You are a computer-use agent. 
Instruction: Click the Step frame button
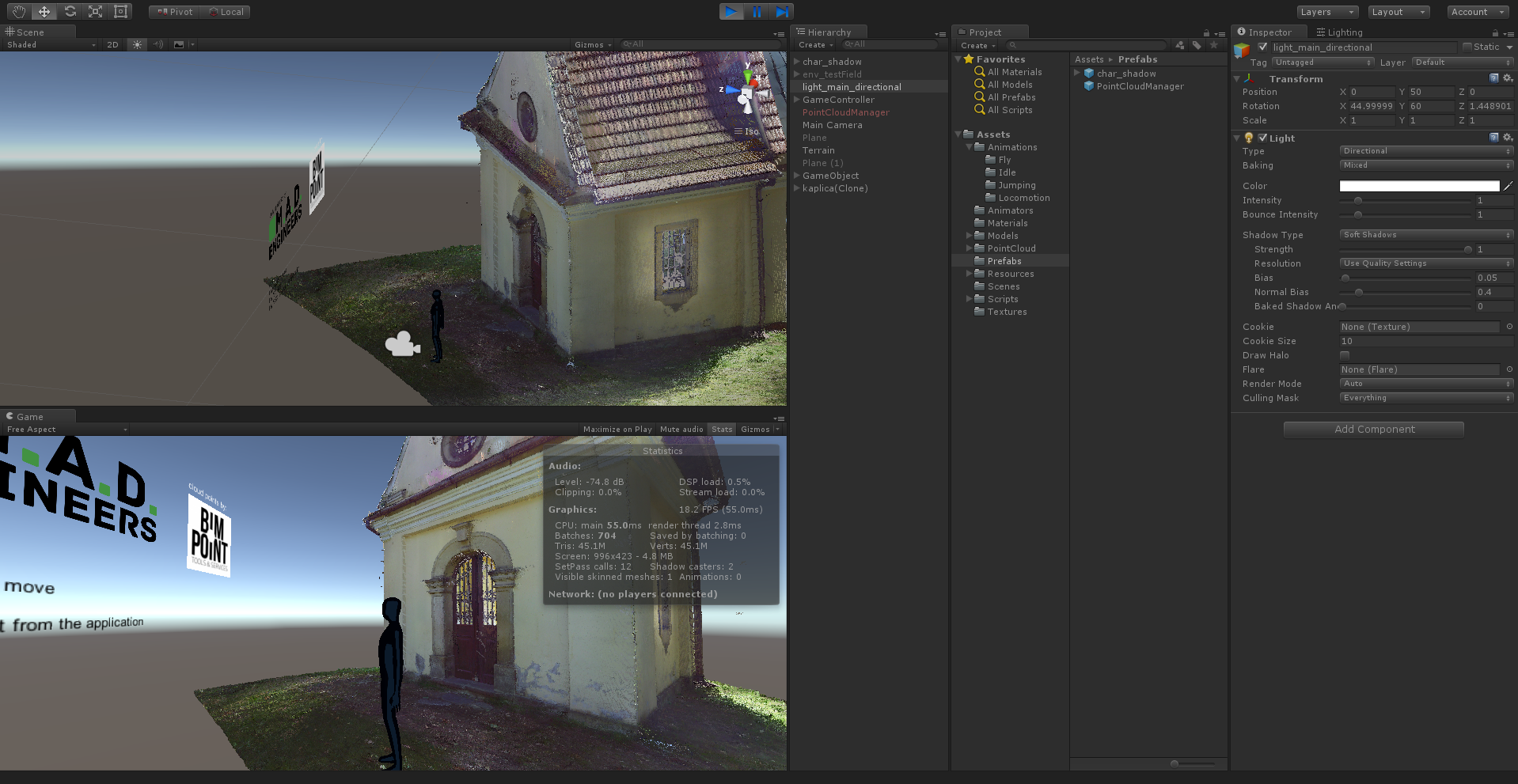pyautogui.click(x=781, y=12)
